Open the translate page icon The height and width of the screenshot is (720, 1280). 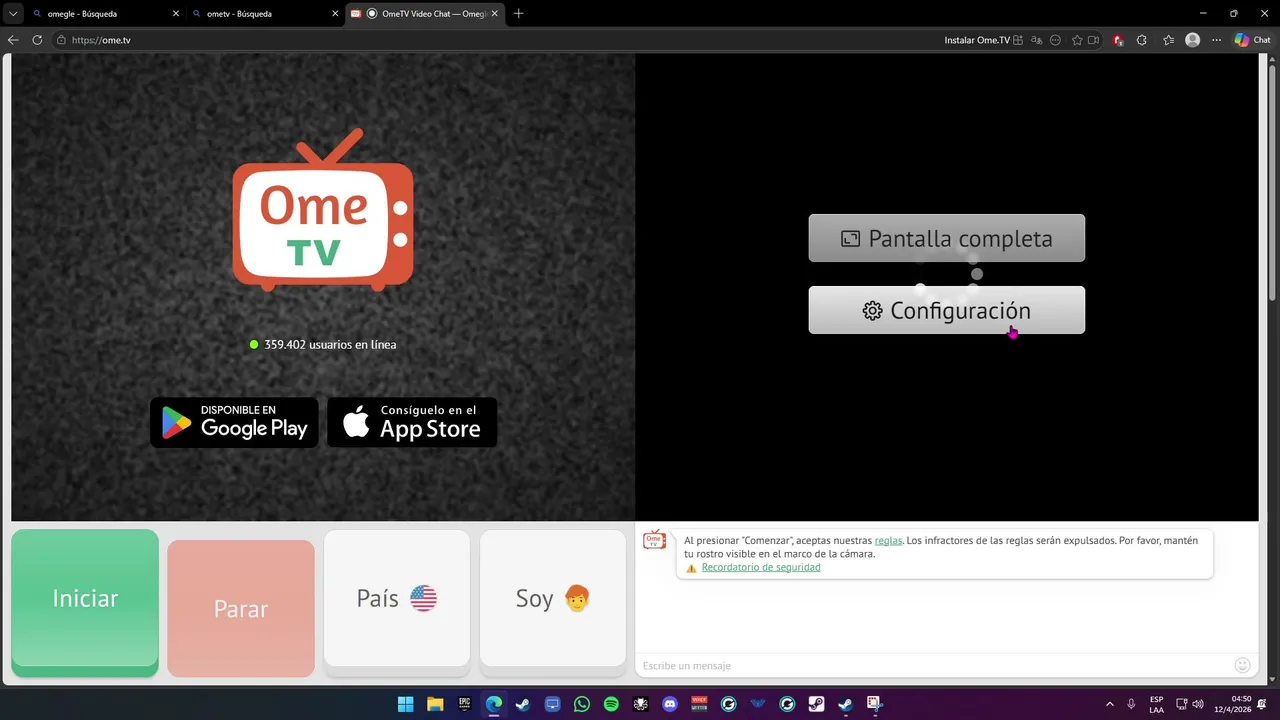point(1036,40)
